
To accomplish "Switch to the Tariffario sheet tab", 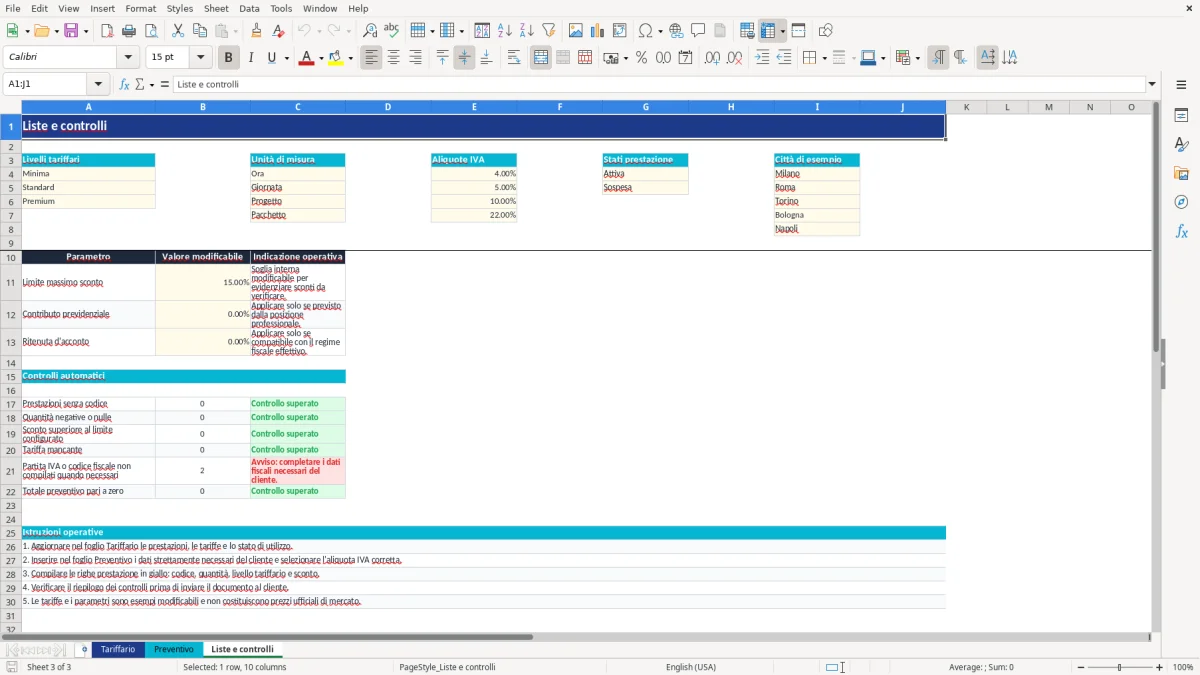I will [118, 649].
